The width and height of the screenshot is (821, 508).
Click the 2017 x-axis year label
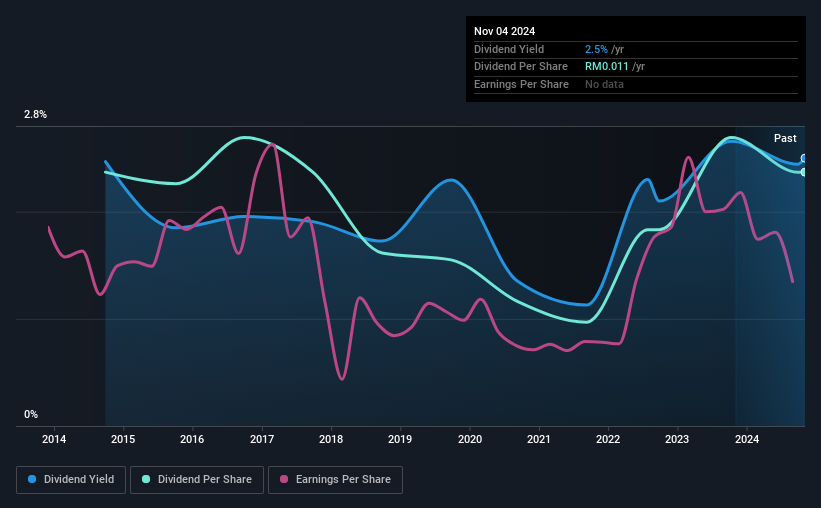click(x=262, y=439)
